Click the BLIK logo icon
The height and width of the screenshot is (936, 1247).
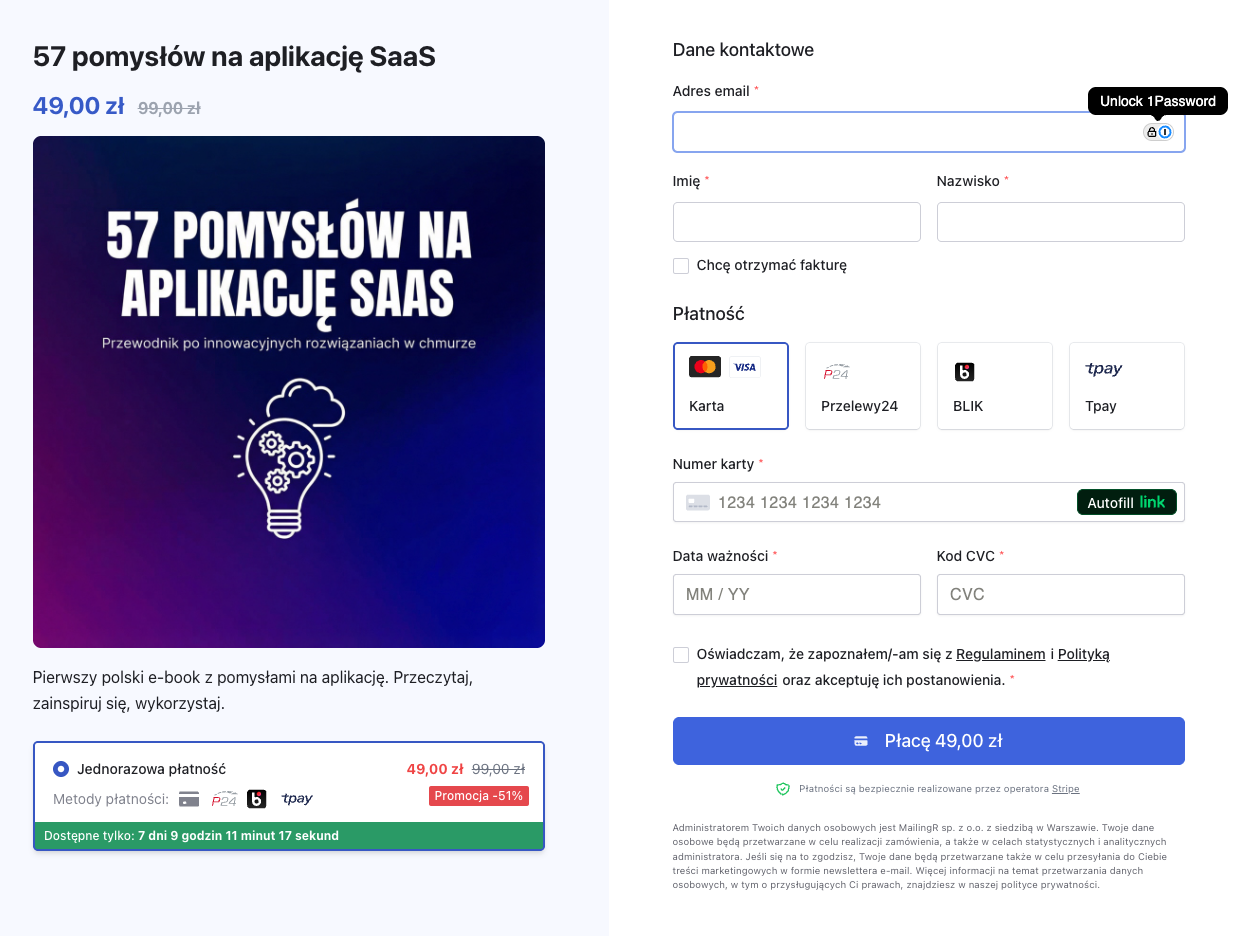point(964,372)
